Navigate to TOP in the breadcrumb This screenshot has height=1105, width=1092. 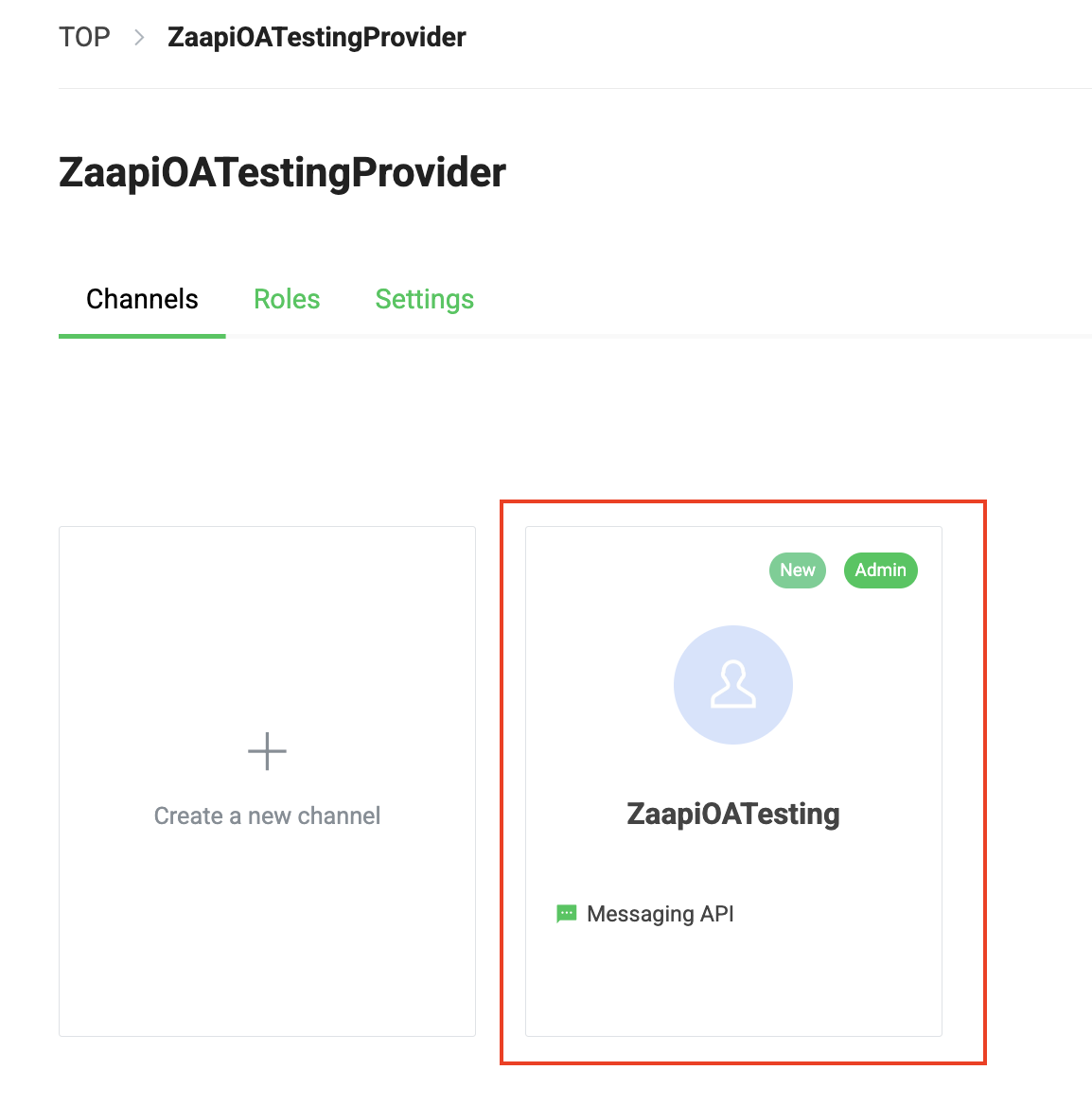pyautogui.click(x=84, y=38)
